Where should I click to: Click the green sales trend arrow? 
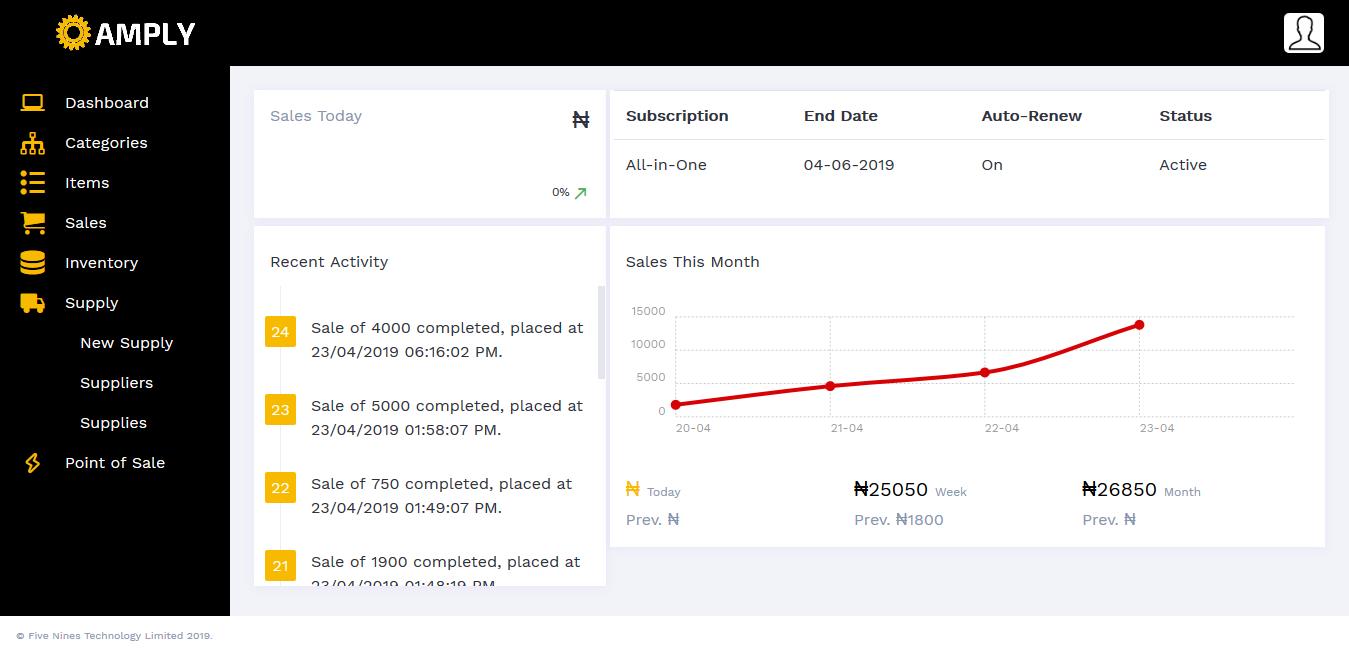point(580,193)
